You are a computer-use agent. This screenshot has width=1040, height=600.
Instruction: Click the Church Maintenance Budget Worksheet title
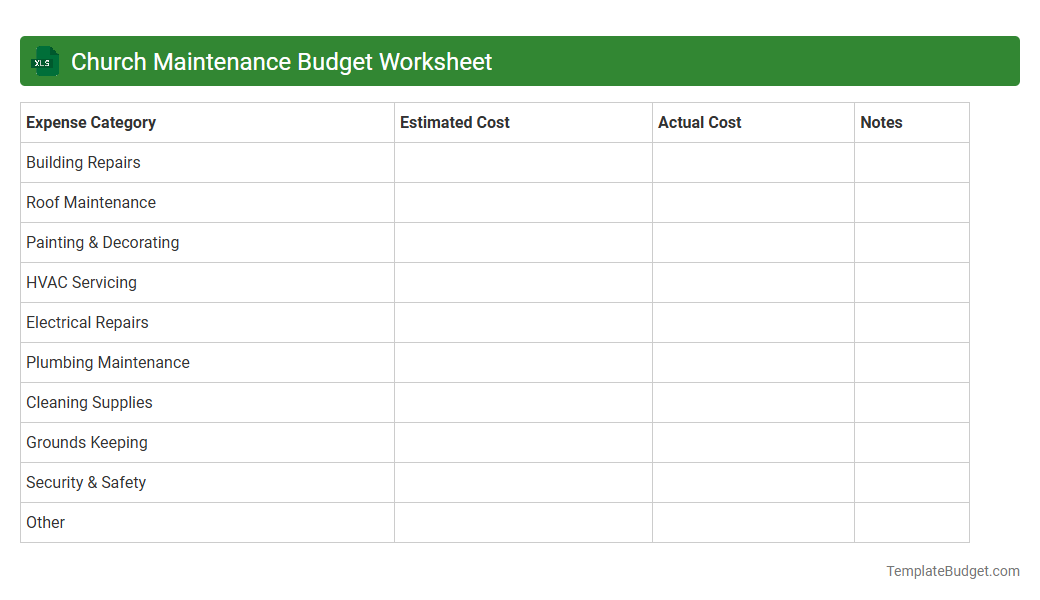tap(281, 61)
